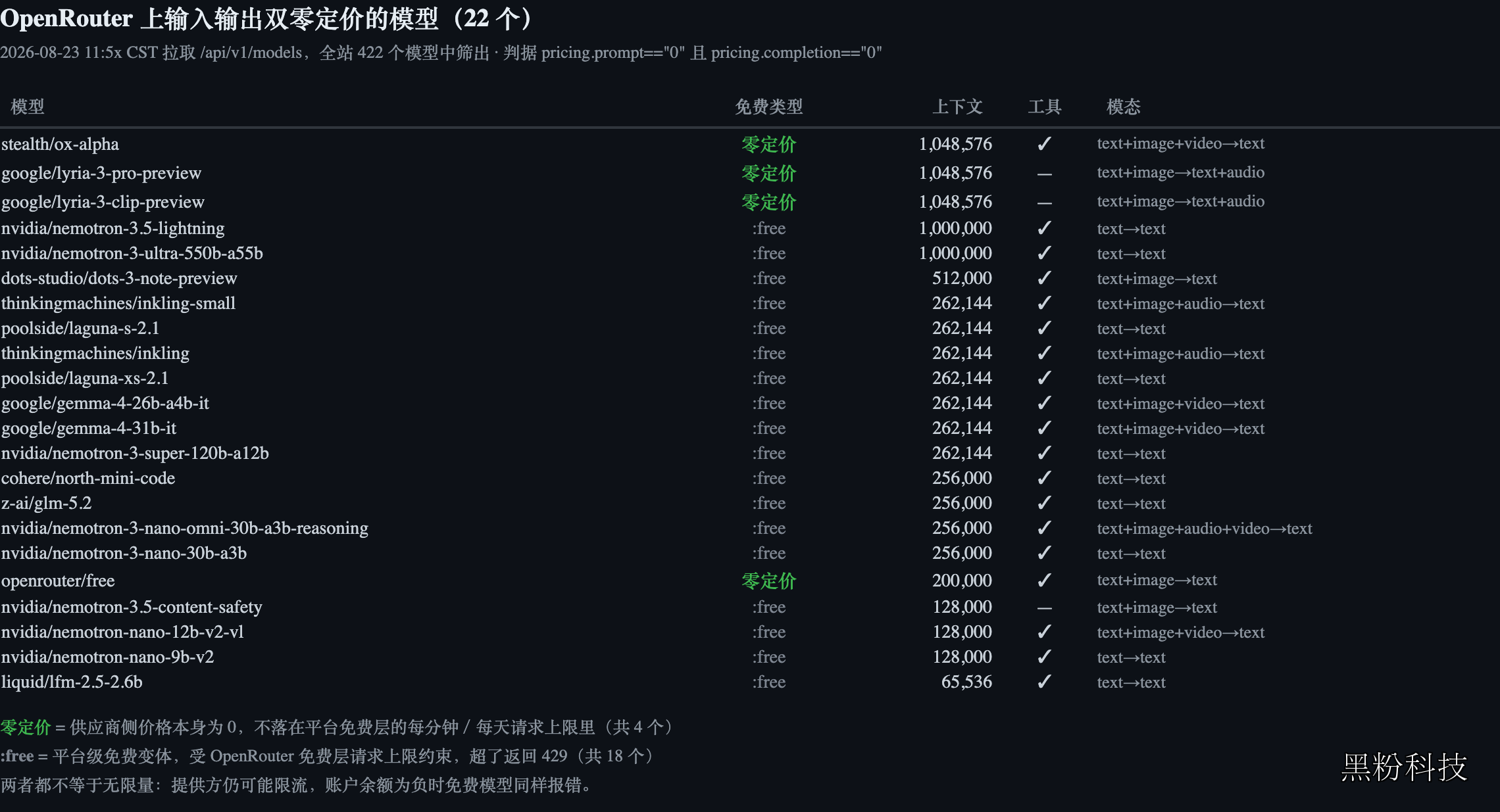
Task: Click modality of nemotron-nano-12b-v2-vl row
Action: tap(1181, 632)
